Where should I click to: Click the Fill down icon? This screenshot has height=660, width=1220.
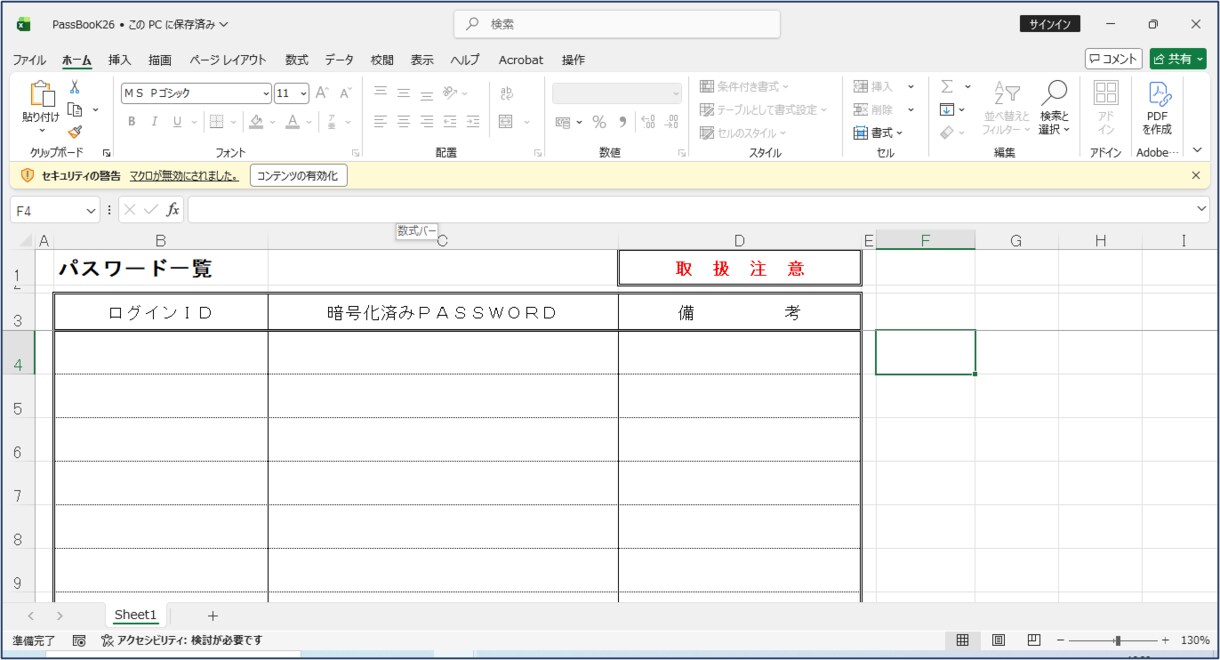[947, 110]
